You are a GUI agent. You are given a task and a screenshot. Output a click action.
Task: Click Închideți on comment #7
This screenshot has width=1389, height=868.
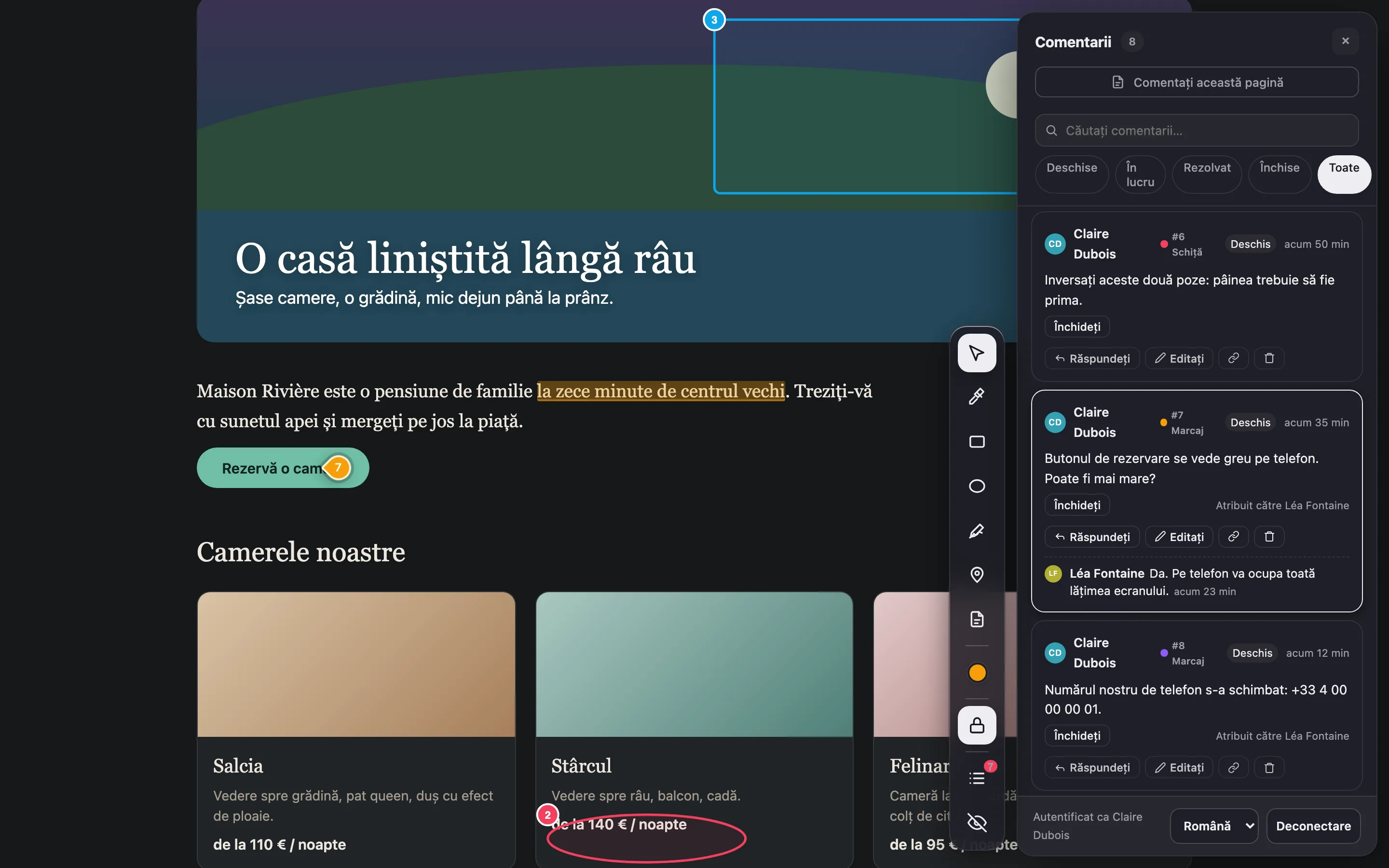click(1077, 505)
